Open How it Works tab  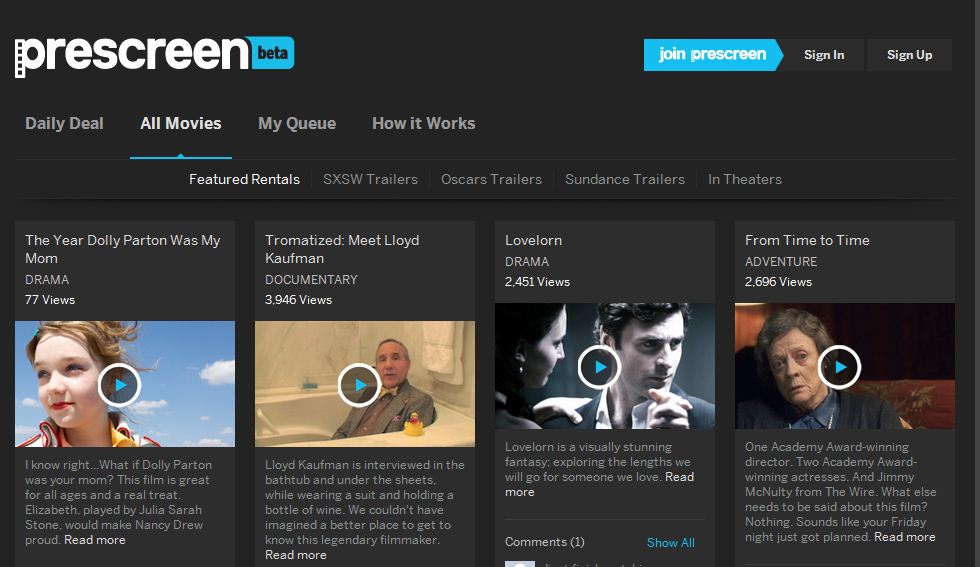coord(424,123)
